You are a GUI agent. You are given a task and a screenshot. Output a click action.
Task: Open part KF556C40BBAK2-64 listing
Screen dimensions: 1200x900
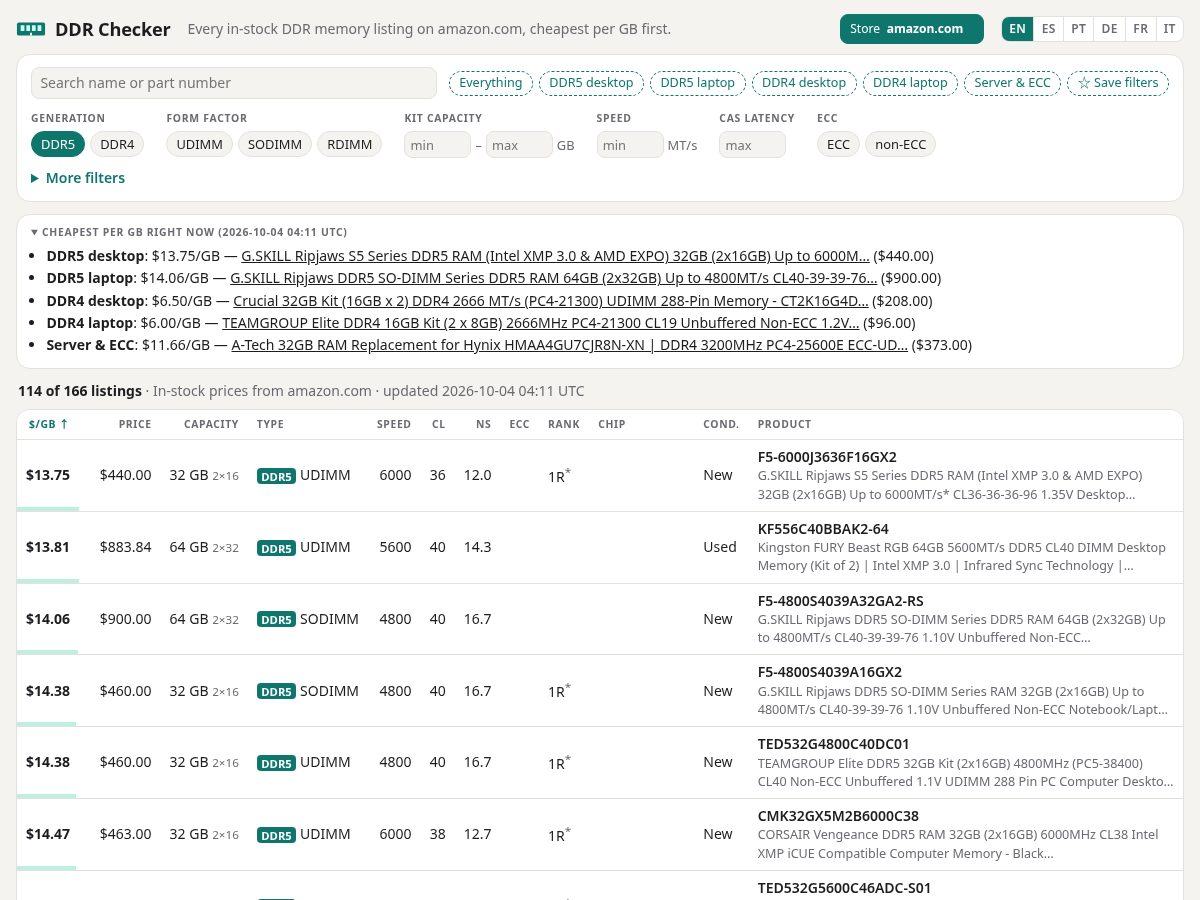823,529
